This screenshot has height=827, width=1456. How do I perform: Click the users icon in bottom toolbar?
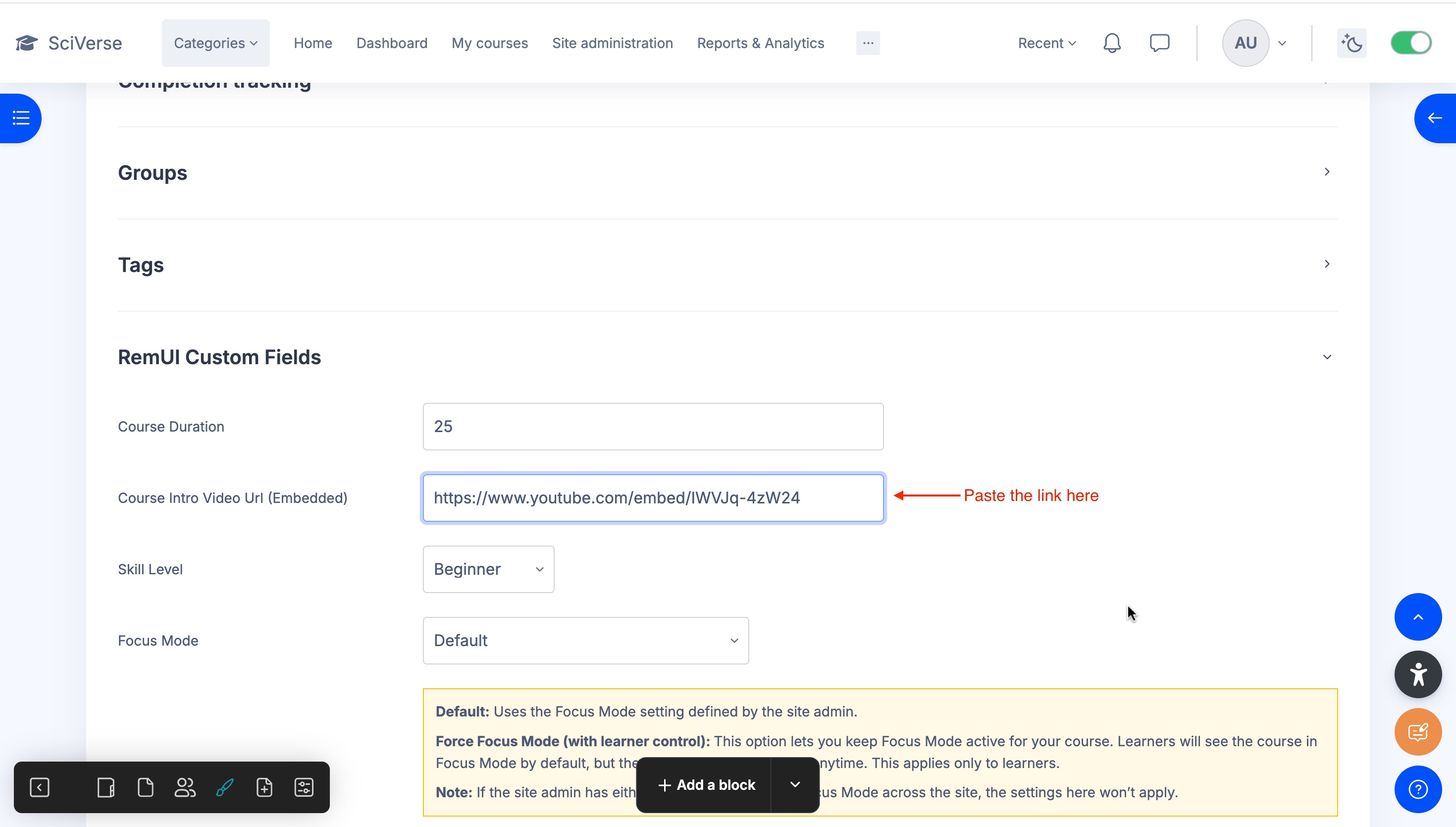(x=185, y=787)
